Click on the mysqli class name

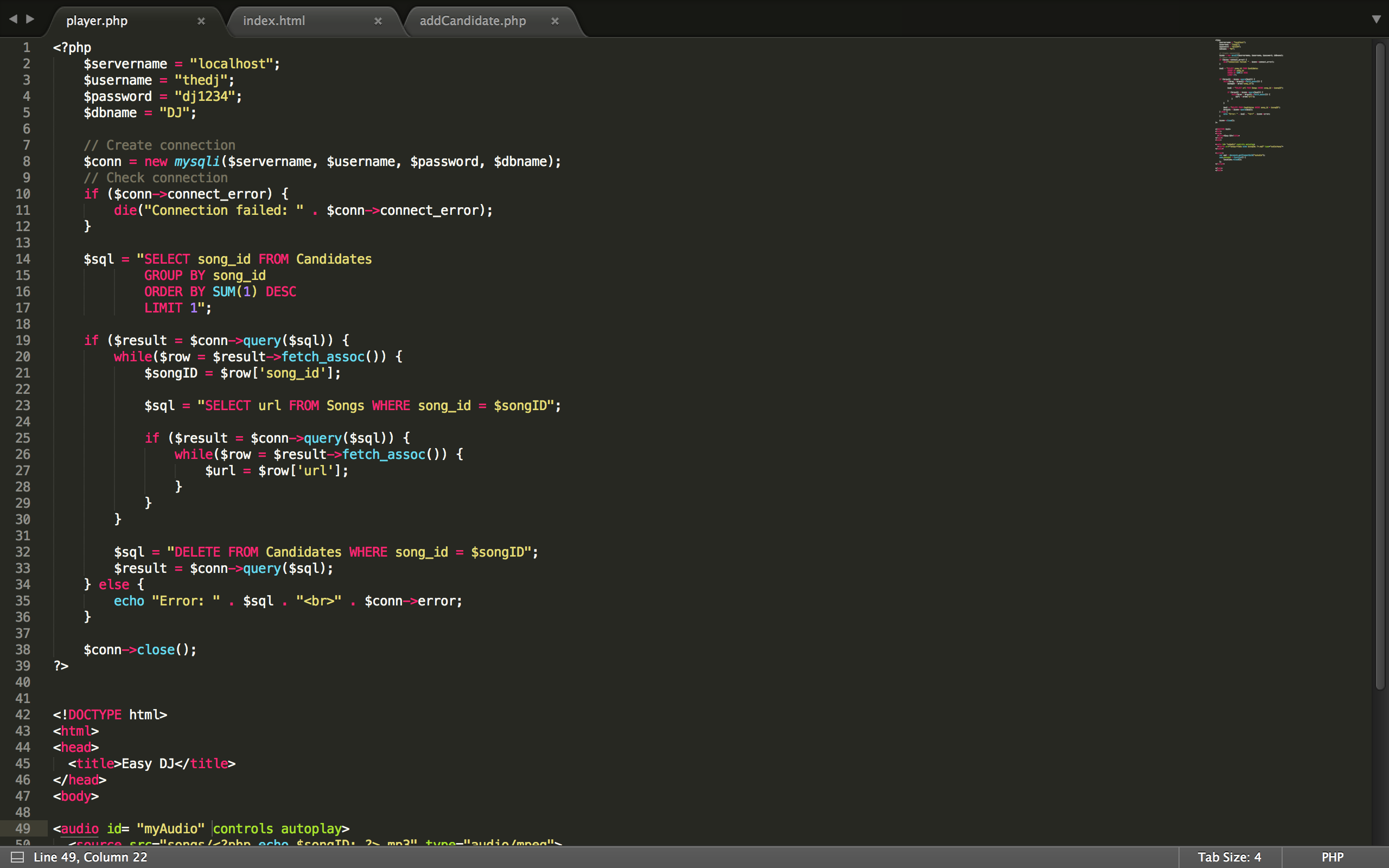point(197,162)
